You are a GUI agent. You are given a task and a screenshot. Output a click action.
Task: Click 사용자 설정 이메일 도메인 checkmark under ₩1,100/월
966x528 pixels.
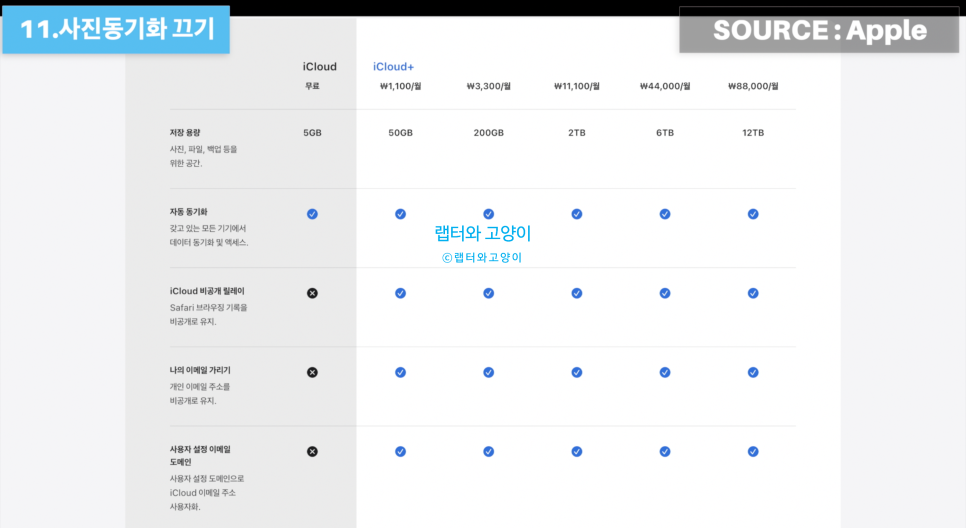click(400, 452)
